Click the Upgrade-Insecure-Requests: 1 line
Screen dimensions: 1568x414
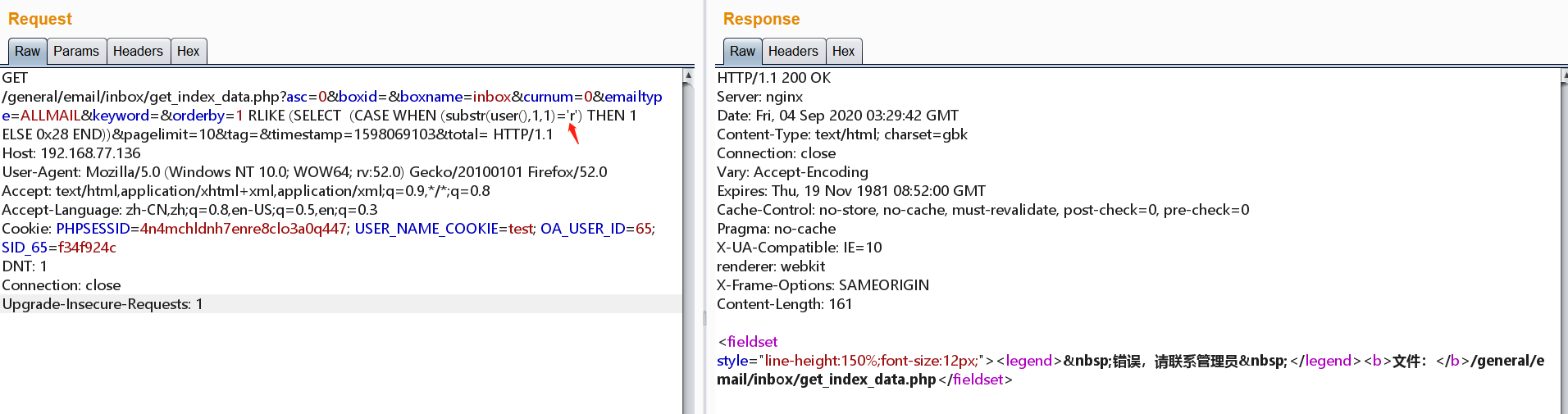point(103,304)
